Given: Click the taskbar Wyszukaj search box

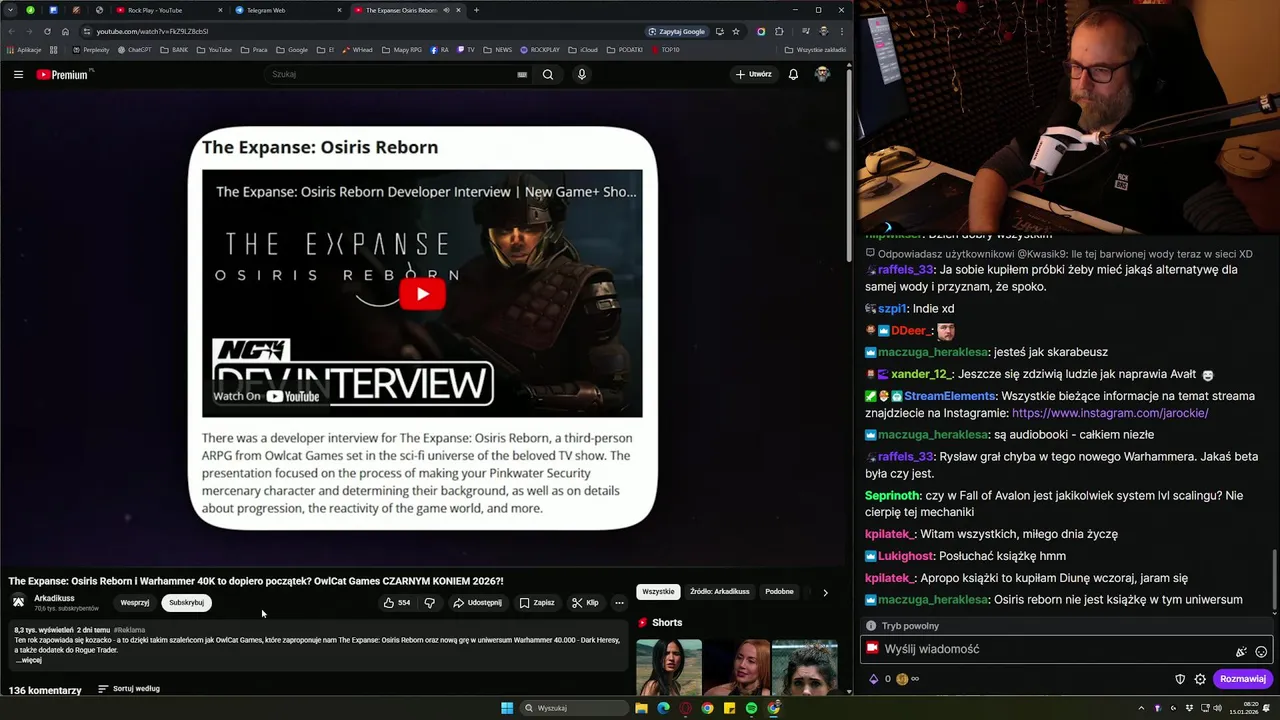Looking at the screenshot, I should tap(574, 708).
